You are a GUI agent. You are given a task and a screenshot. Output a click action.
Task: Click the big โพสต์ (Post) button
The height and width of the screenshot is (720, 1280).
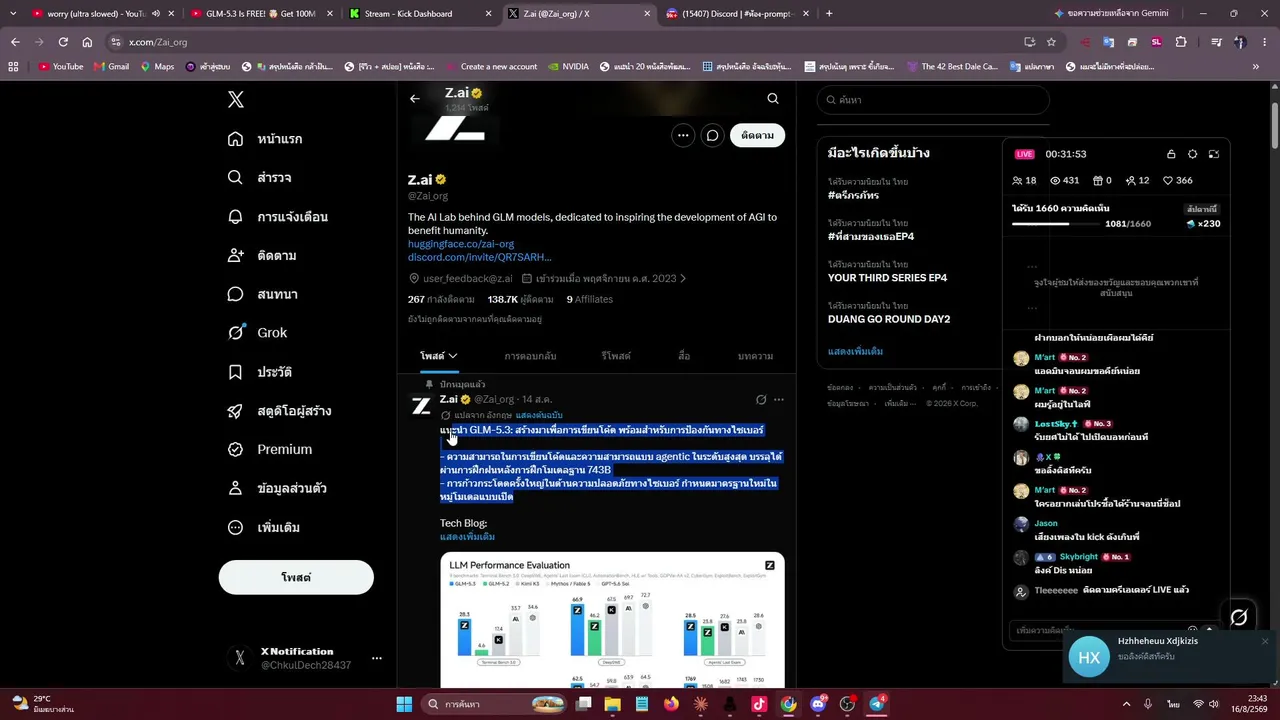click(x=296, y=577)
